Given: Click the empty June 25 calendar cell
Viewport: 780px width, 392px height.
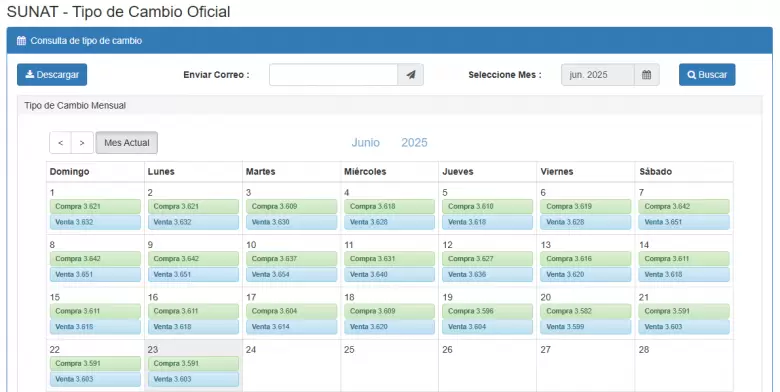Looking at the screenshot, I should 390,366.
